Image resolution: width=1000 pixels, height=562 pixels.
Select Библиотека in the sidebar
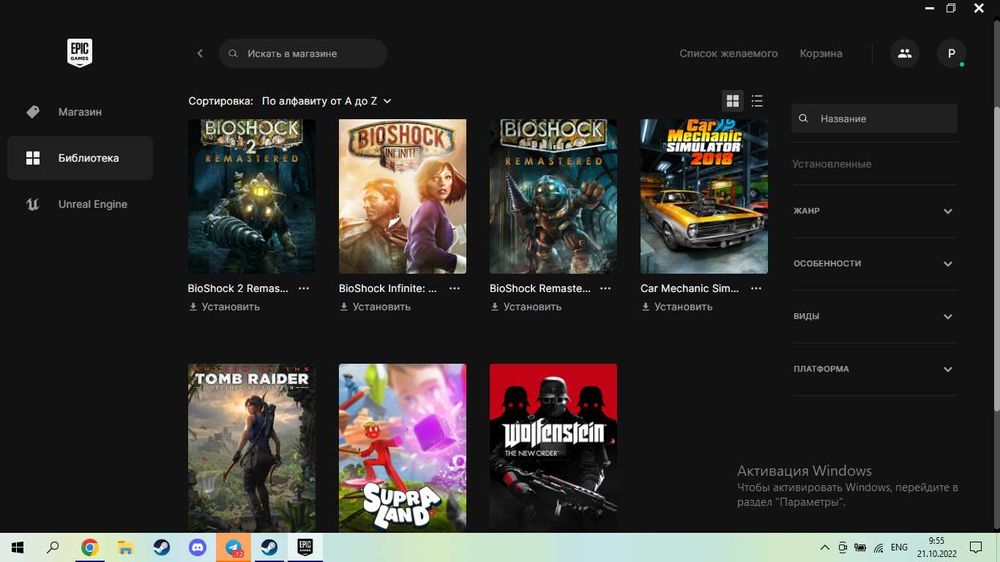point(80,158)
